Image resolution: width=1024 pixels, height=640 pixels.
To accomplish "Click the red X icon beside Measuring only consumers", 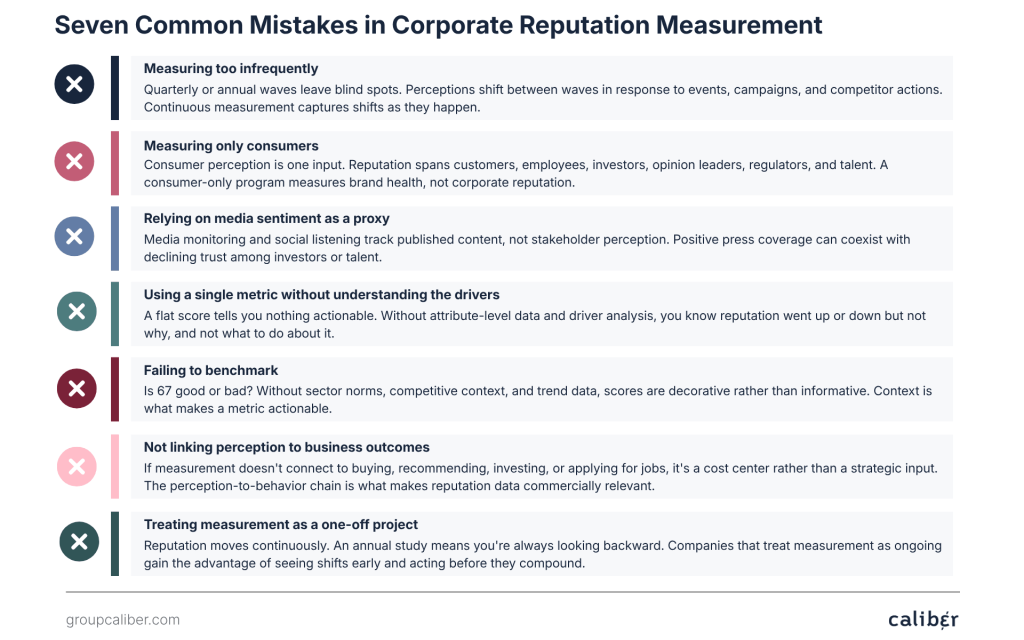I will coord(74,161).
